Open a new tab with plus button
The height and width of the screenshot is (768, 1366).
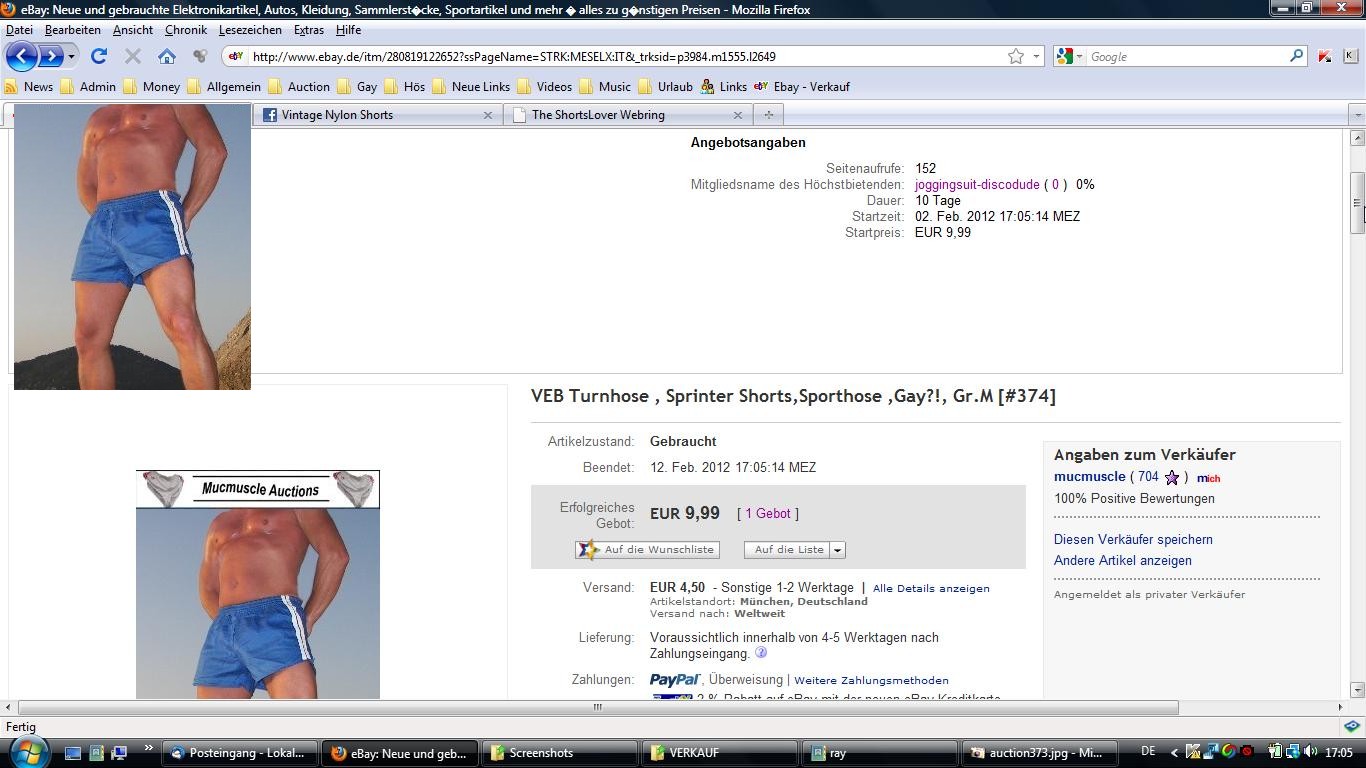pyautogui.click(x=768, y=115)
